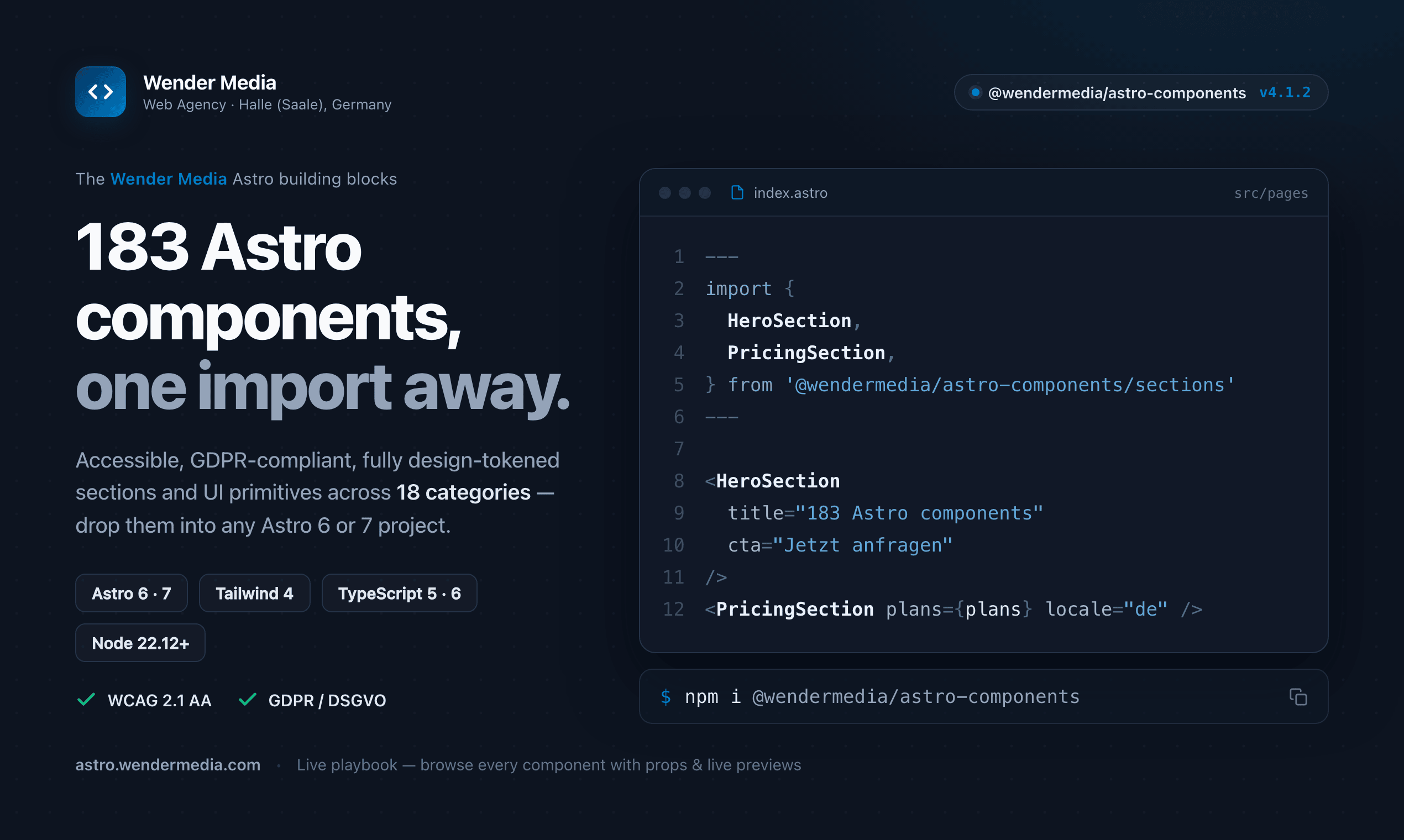Click title="183 Astro components" attribute

click(886, 513)
